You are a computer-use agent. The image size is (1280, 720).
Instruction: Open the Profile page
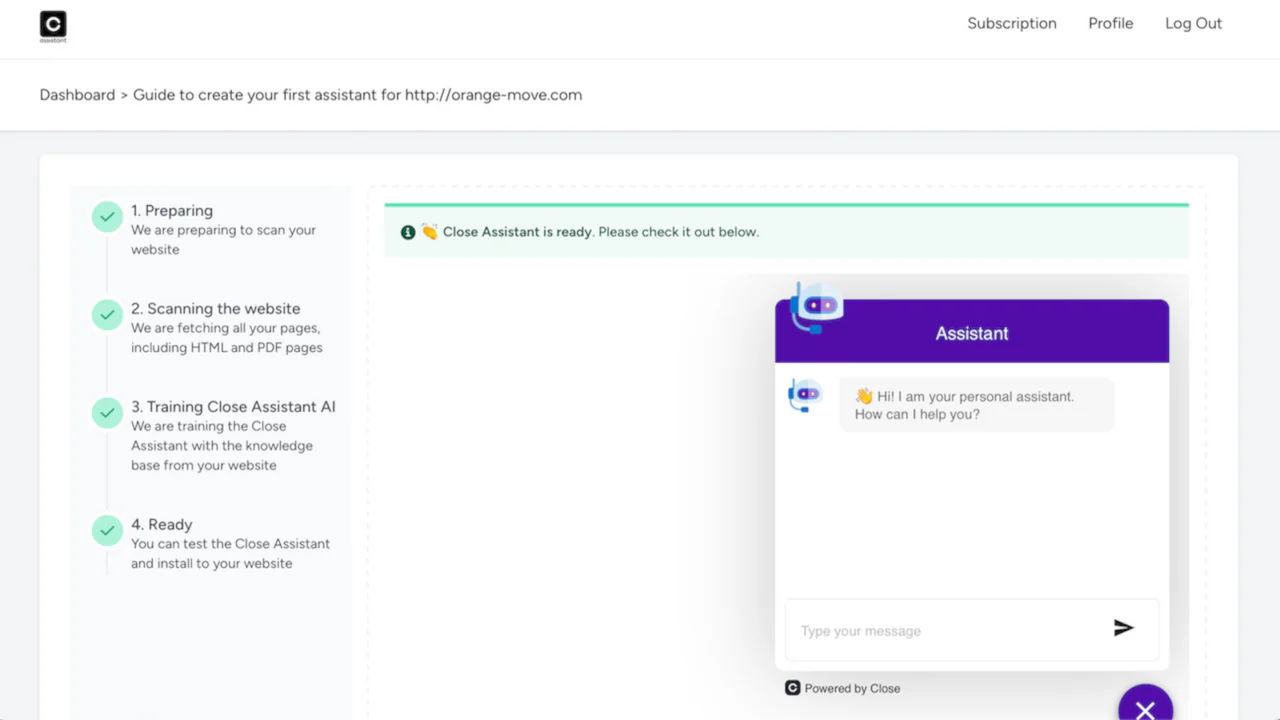click(1111, 23)
